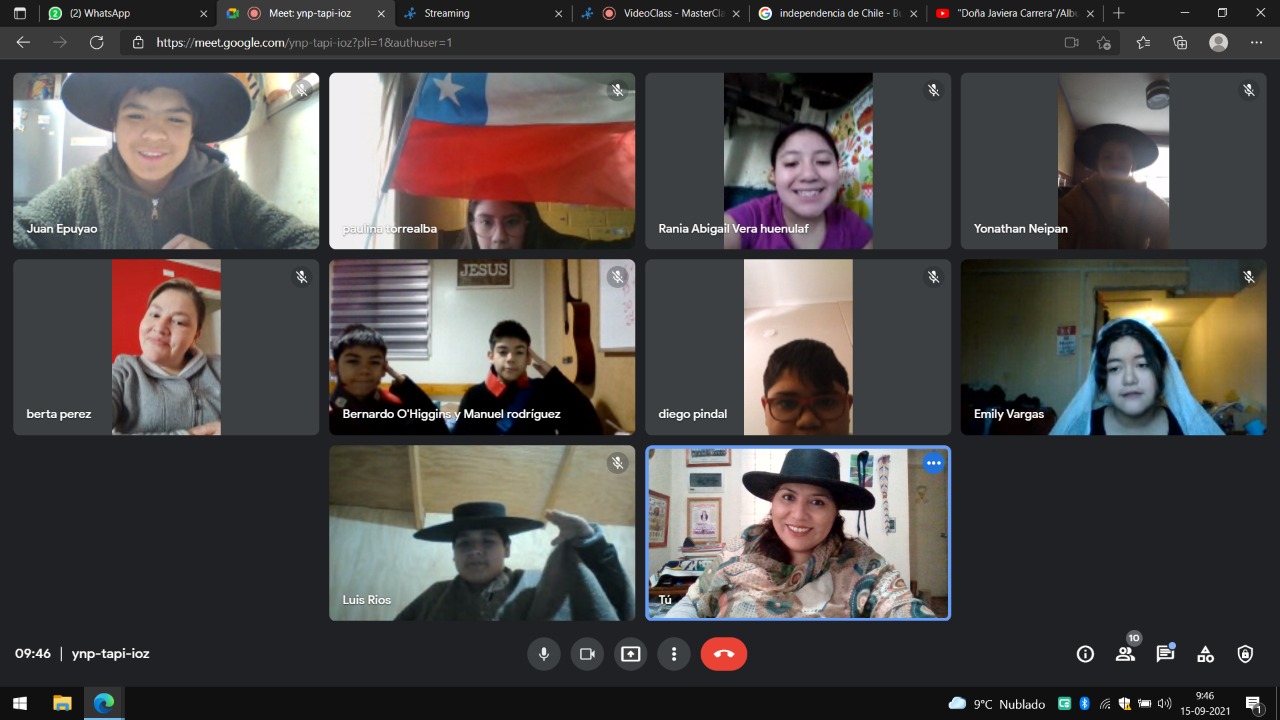Mute your microphone
The height and width of the screenshot is (720, 1280).
click(x=544, y=654)
